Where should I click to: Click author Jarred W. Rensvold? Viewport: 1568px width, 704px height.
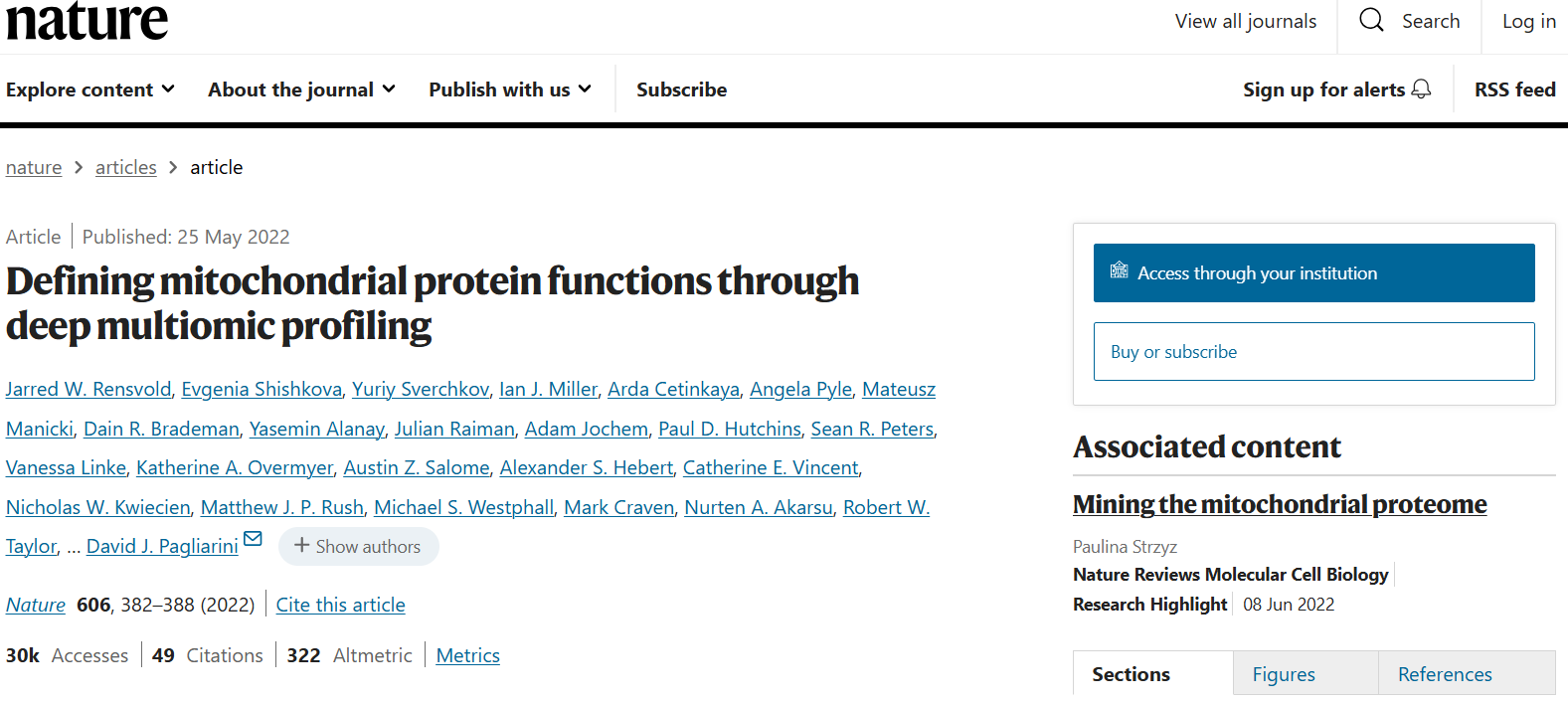pyautogui.click(x=88, y=389)
